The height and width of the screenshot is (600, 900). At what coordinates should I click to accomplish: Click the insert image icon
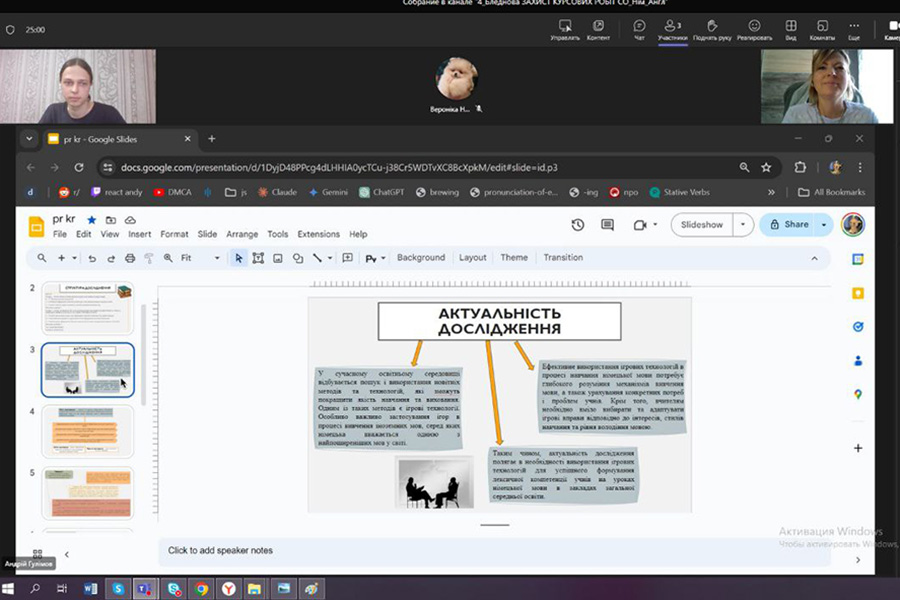[278, 258]
